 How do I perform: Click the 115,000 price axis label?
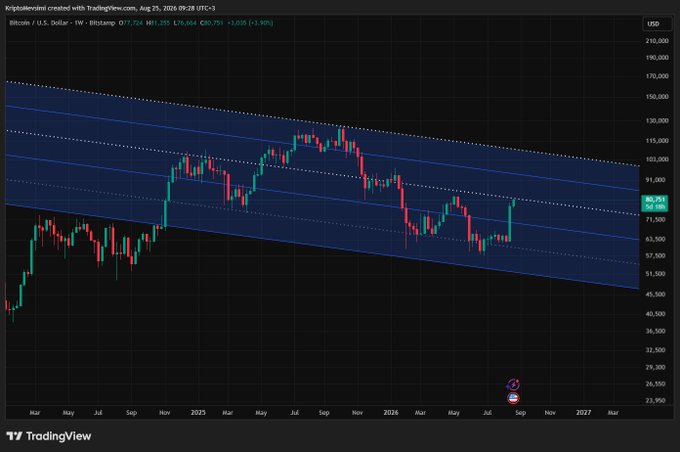[657, 141]
